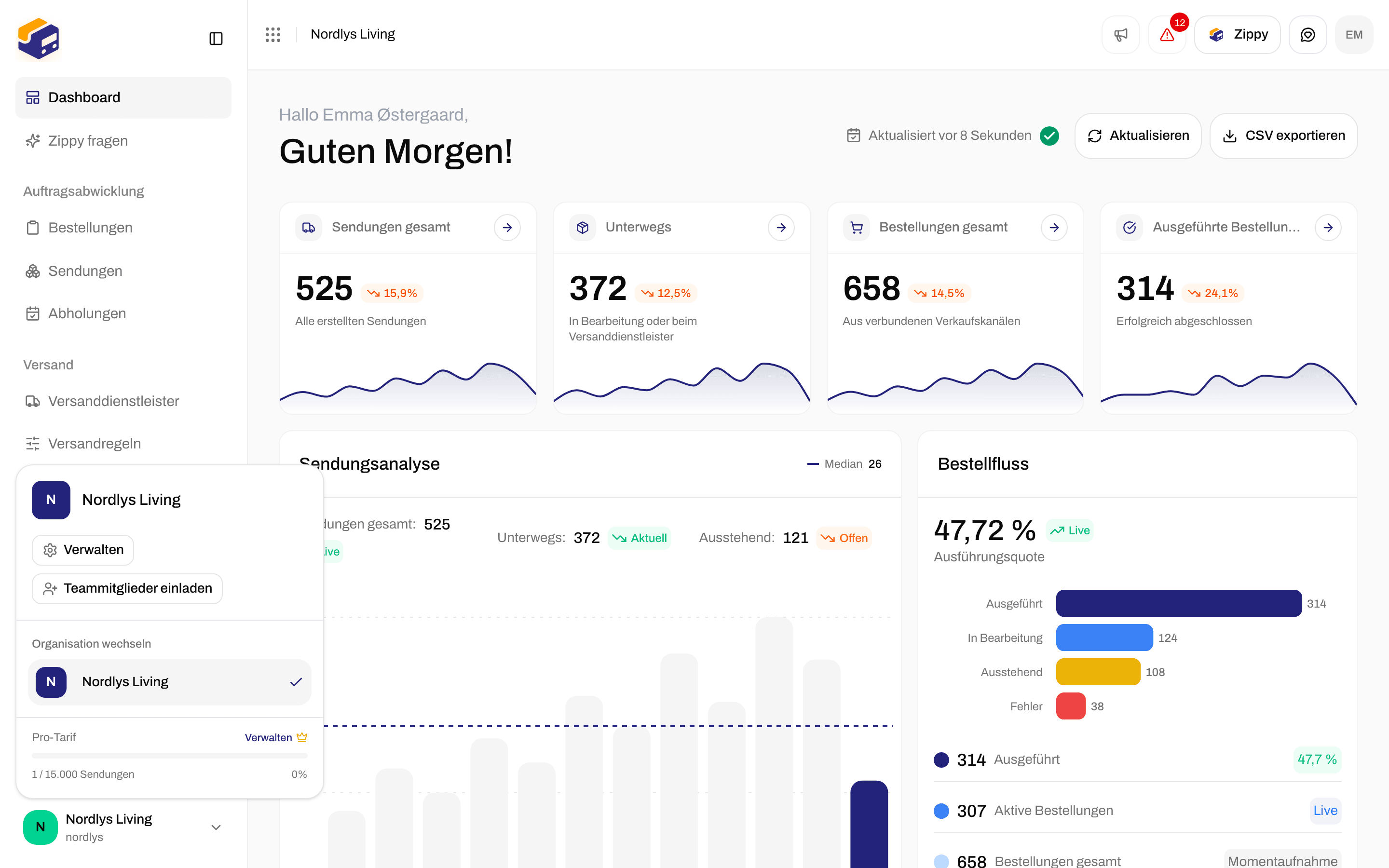Screen dimensions: 1389x868
Task: Click the dark blue Ausgeführt bar
Action: 1178,603
